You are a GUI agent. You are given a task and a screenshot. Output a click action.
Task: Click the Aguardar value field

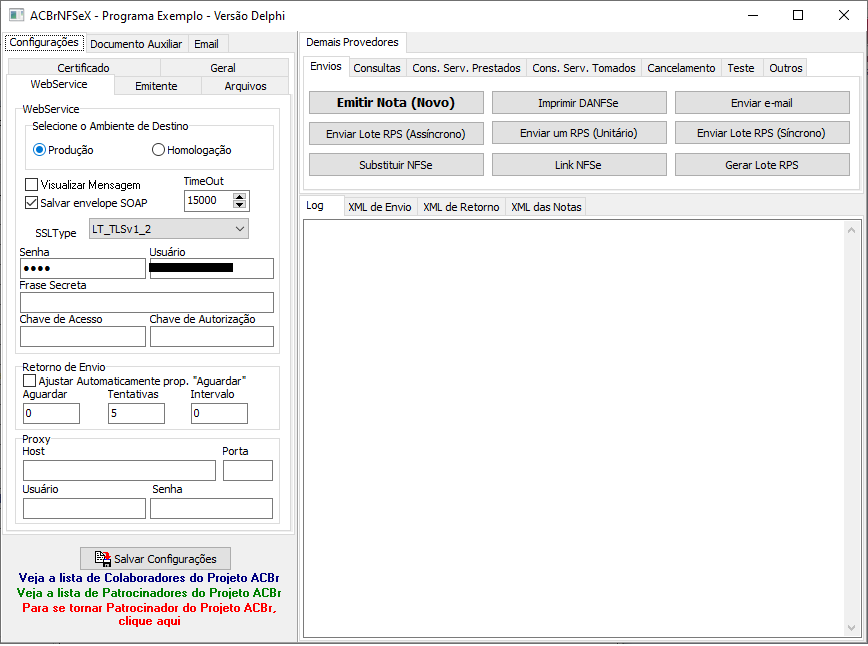click(51, 414)
